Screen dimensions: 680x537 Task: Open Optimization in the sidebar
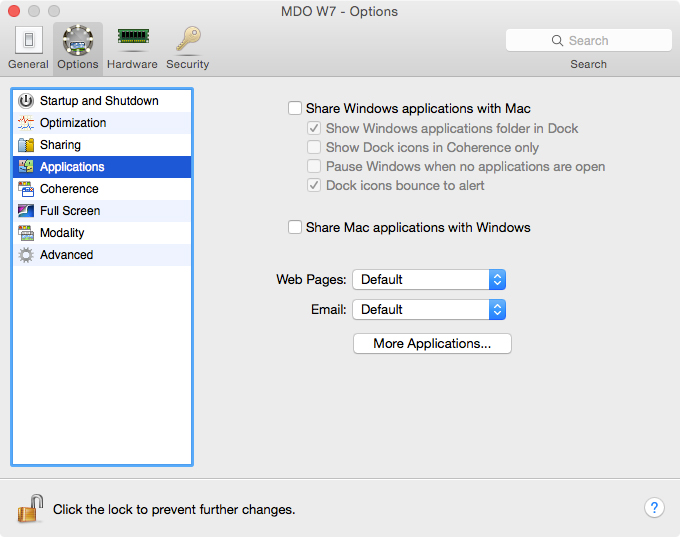(73, 123)
